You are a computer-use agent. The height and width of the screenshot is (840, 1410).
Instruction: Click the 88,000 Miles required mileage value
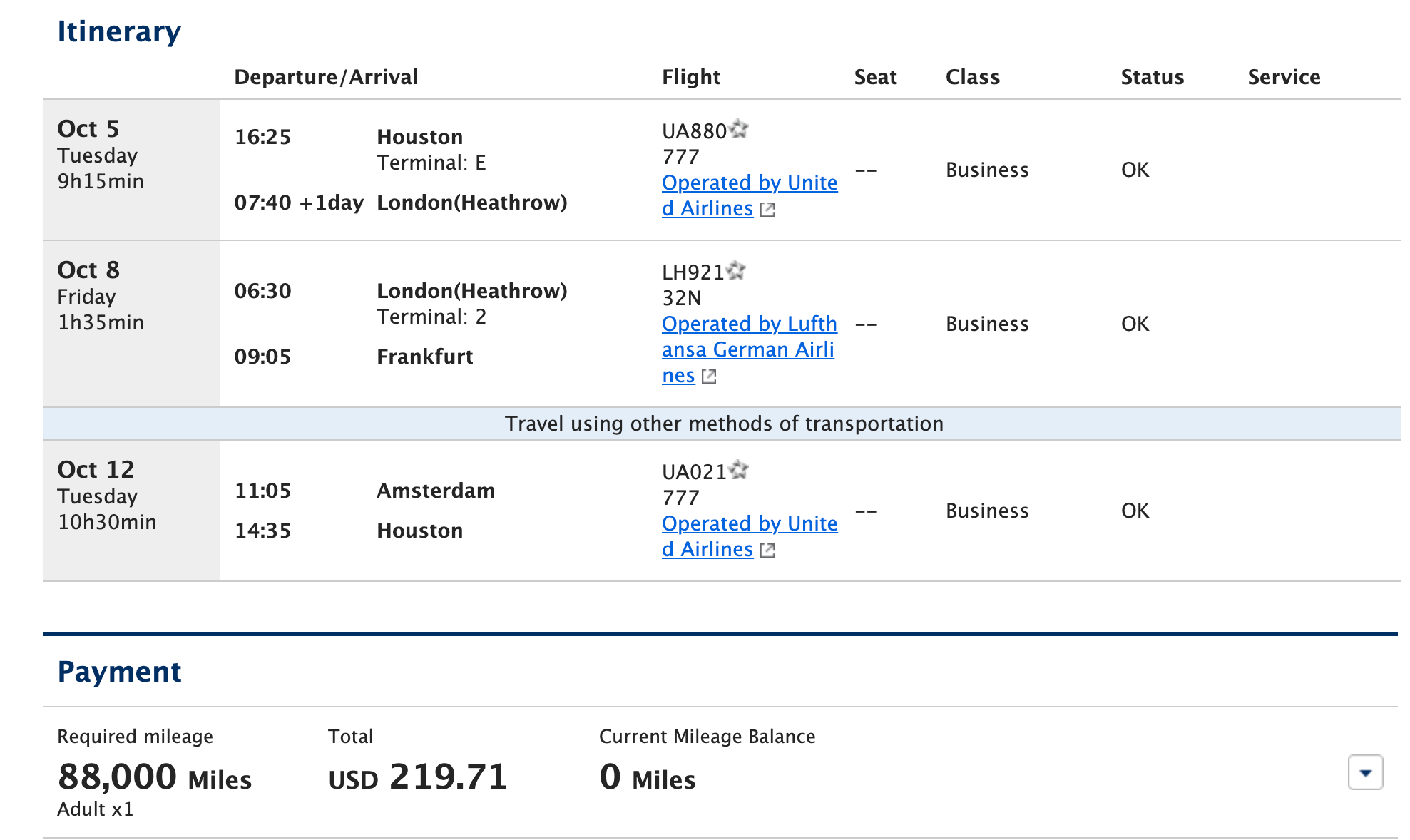(x=155, y=777)
